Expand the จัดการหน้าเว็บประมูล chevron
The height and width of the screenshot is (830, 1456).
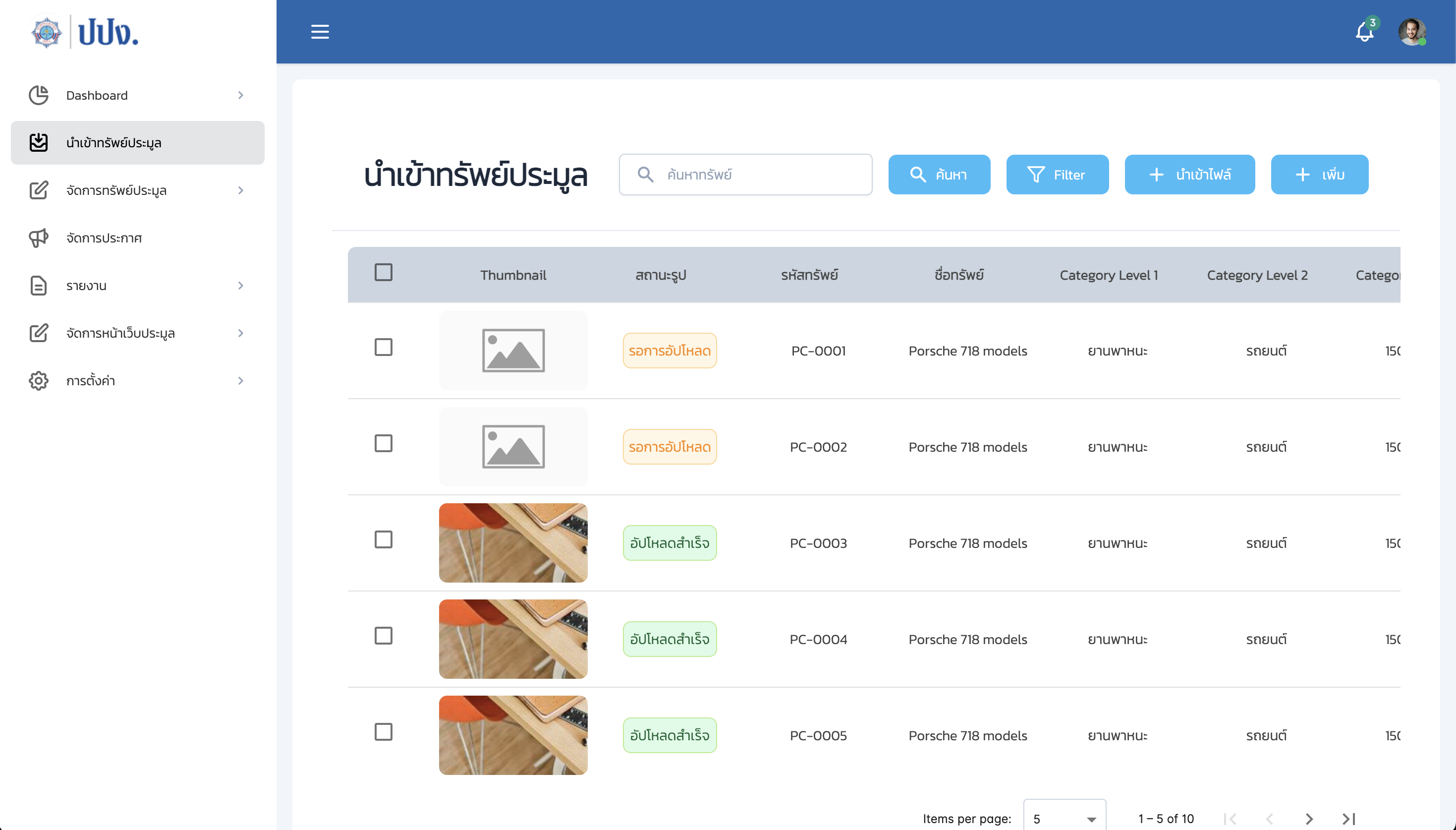click(240, 333)
